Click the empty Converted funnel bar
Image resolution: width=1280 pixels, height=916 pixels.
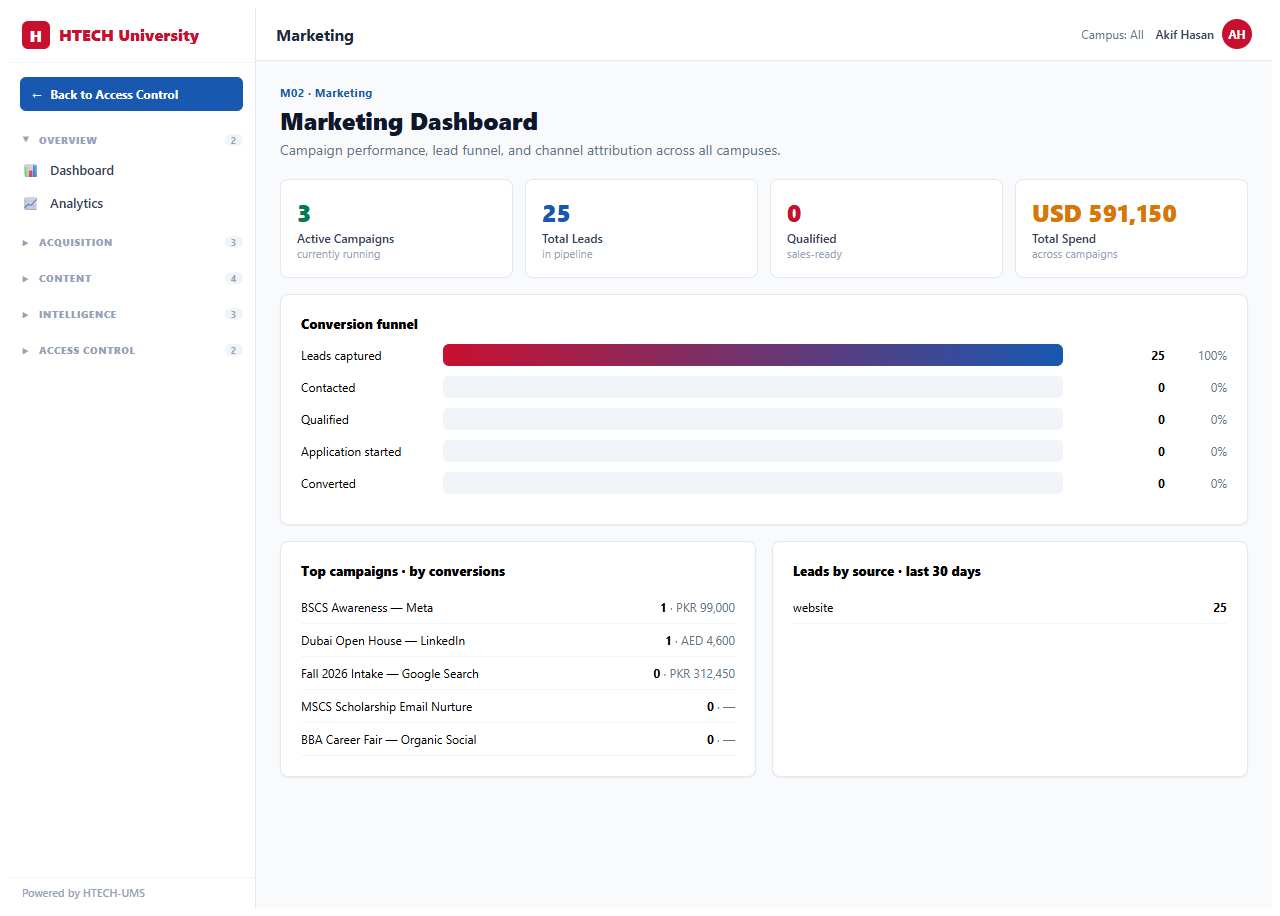(x=752, y=484)
